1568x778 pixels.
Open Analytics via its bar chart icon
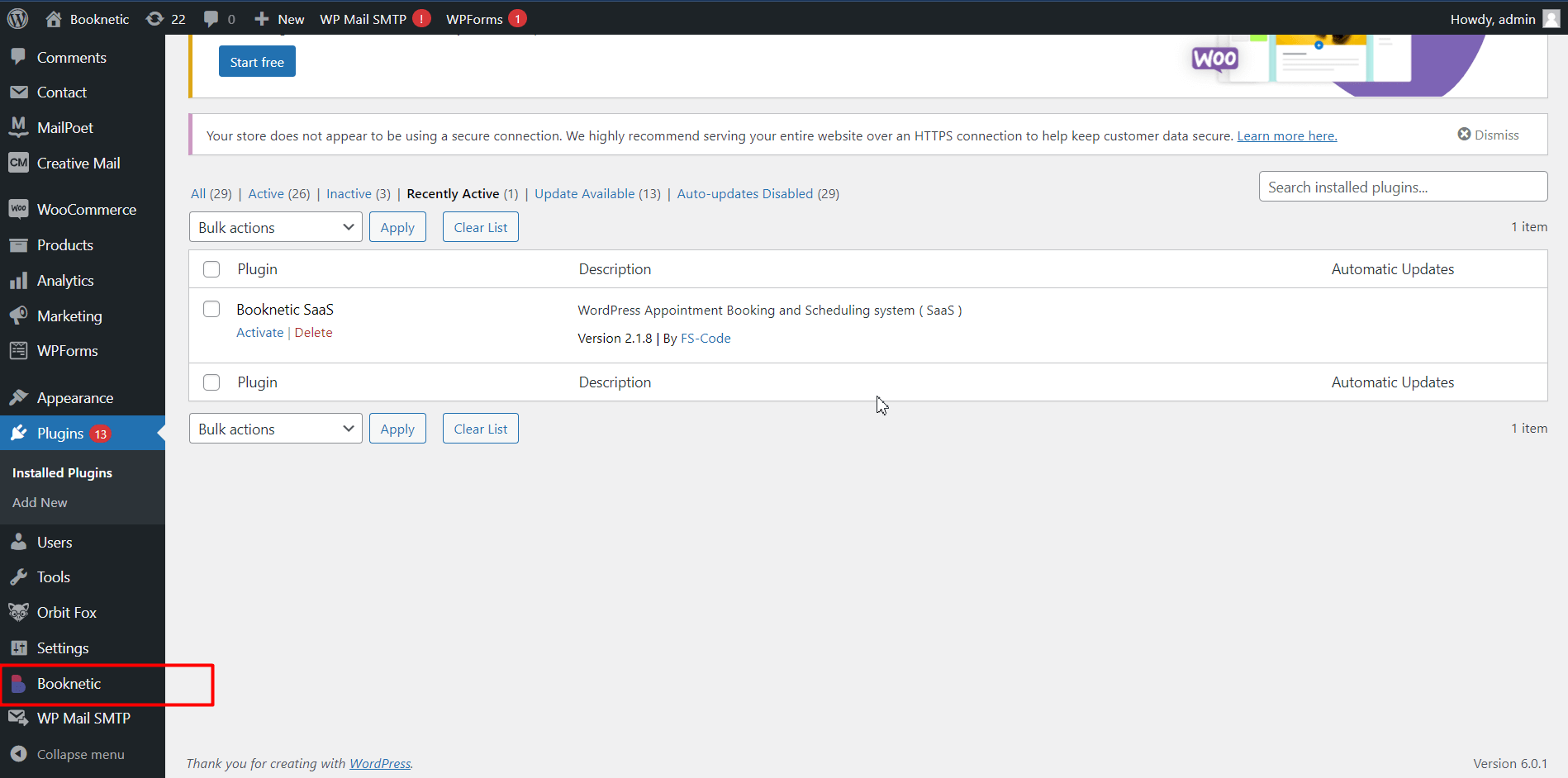click(18, 281)
